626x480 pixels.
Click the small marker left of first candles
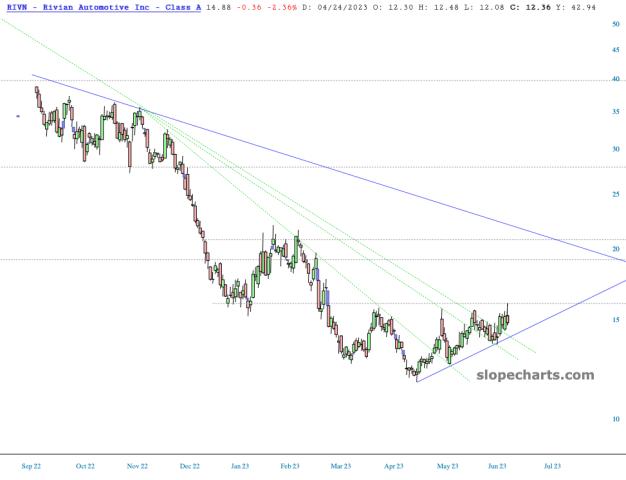(x=17, y=116)
